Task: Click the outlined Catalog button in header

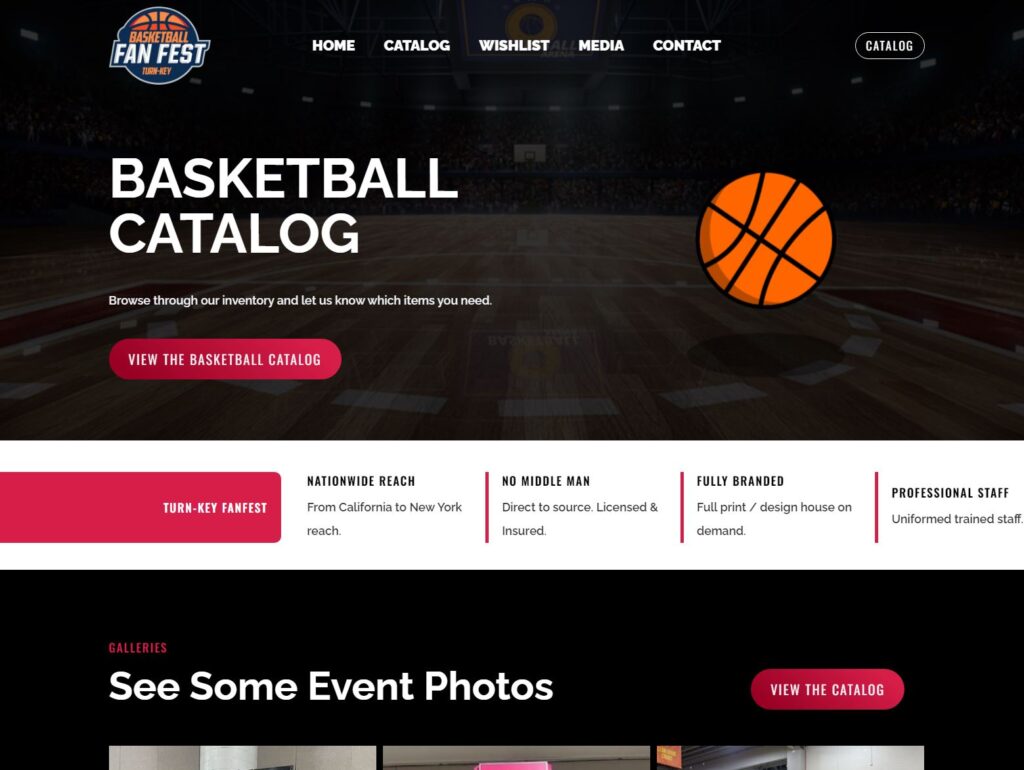Action: click(x=889, y=46)
